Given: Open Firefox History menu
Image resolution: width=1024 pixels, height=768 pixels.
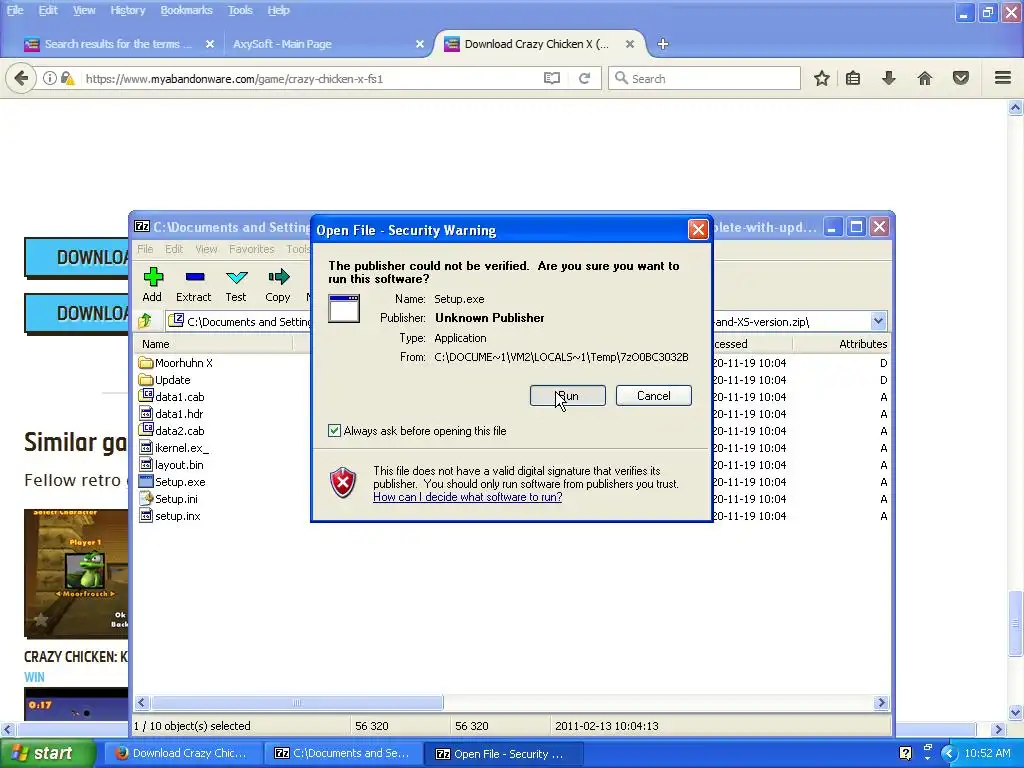Looking at the screenshot, I should click(127, 10).
